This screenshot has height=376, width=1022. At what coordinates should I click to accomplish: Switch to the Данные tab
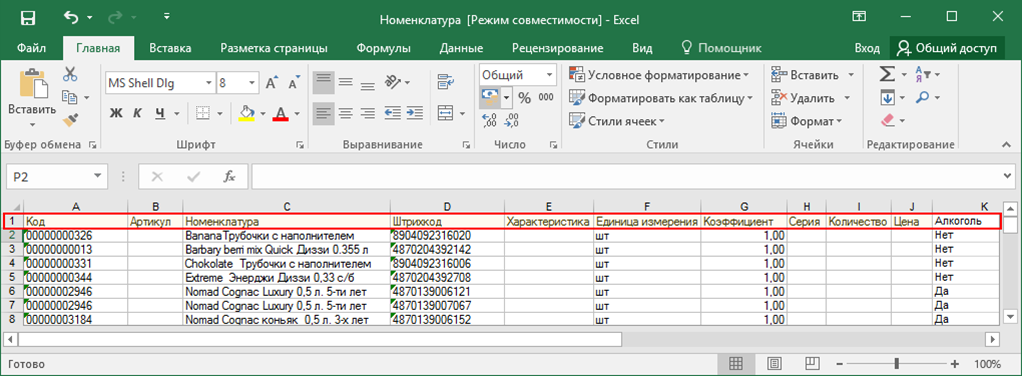point(461,48)
